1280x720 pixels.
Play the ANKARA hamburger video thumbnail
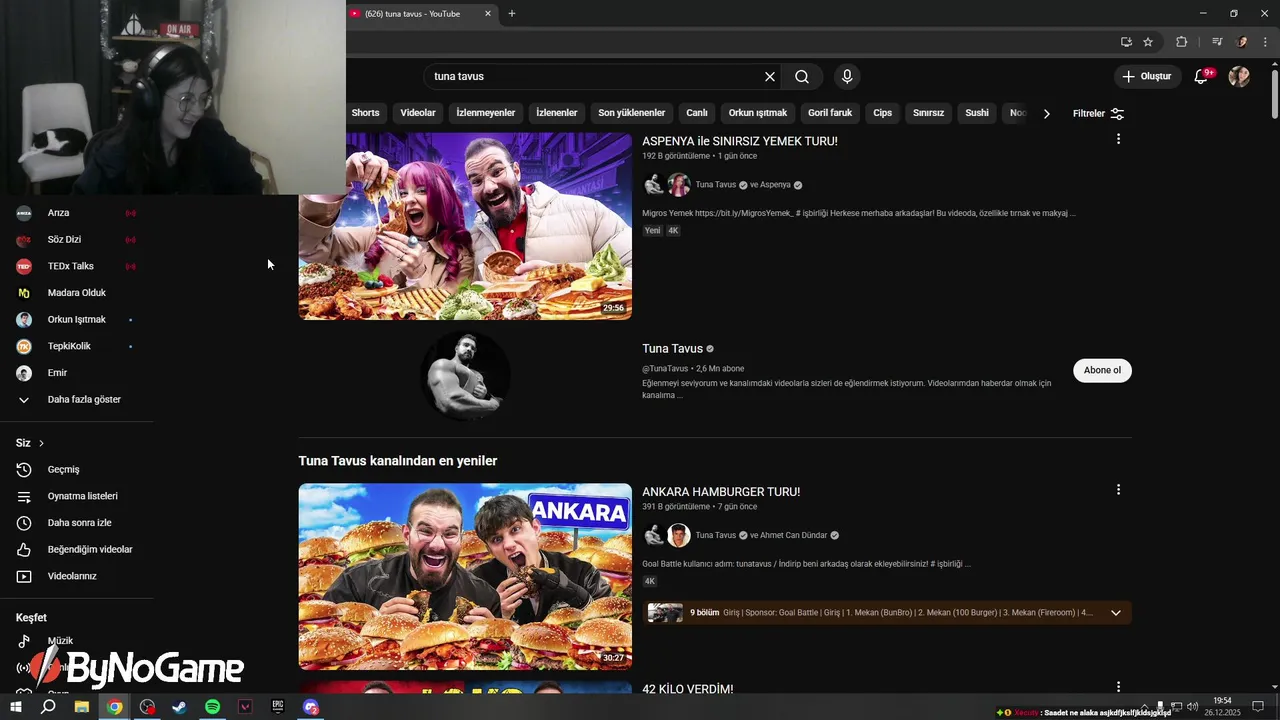click(465, 577)
